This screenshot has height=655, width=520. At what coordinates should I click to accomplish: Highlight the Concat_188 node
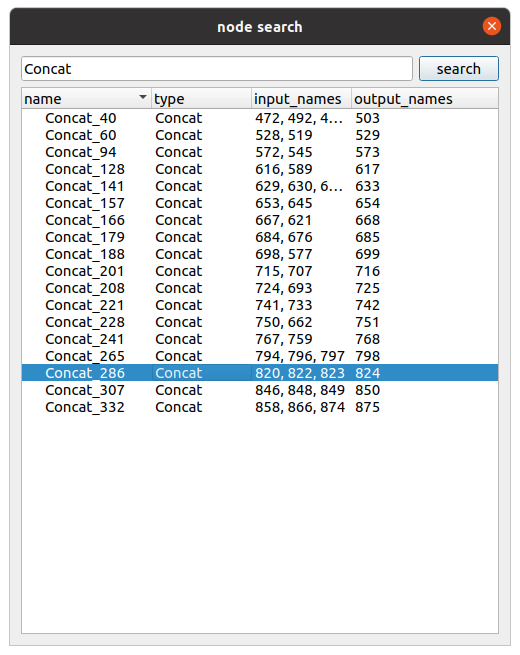pos(260,254)
